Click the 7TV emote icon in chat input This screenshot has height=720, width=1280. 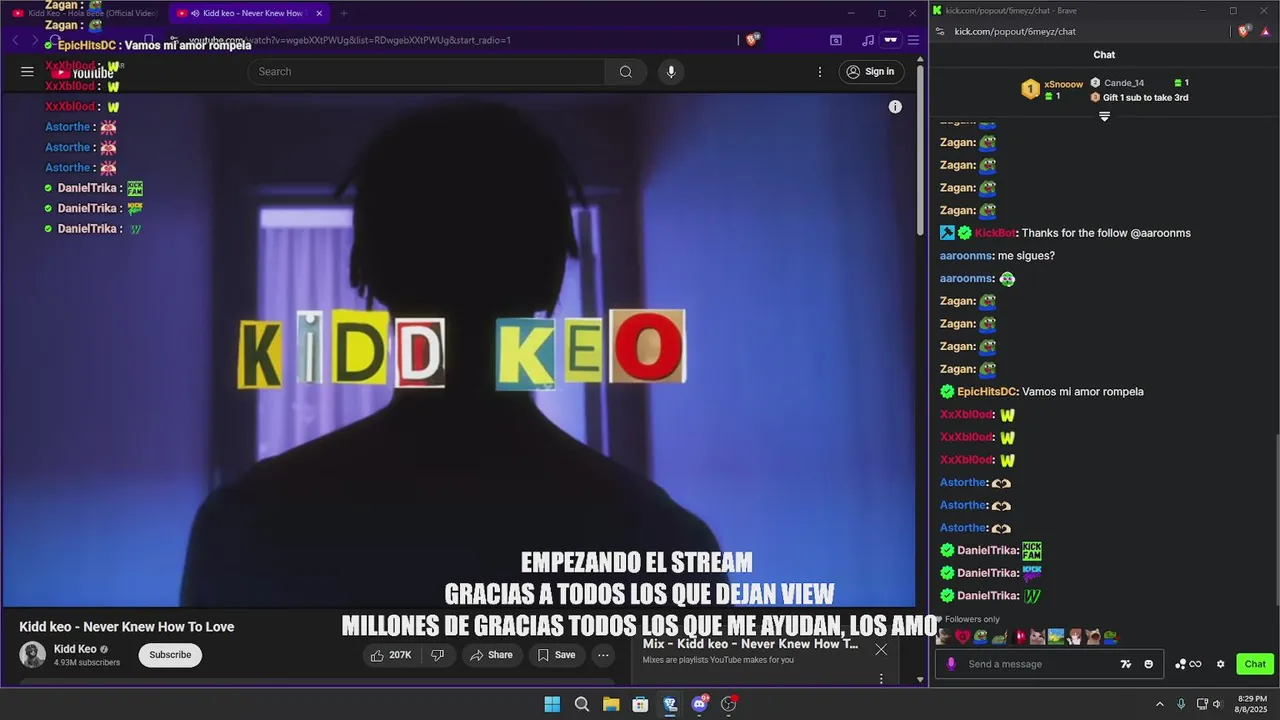click(1126, 664)
